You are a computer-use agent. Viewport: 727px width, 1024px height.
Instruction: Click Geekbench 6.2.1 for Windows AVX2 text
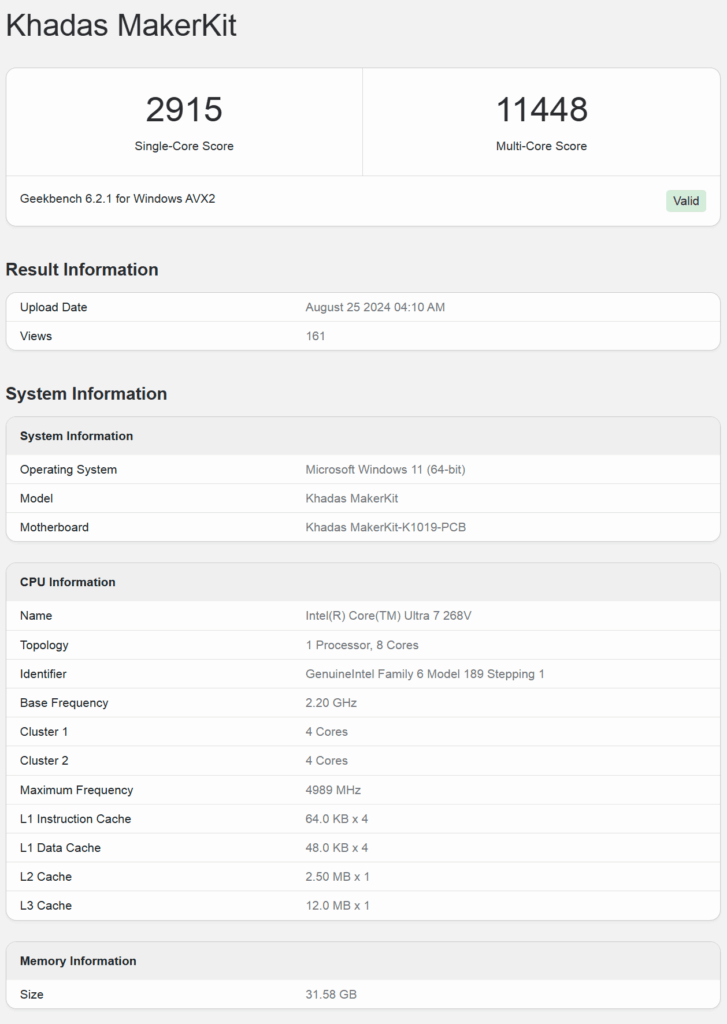coord(118,199)
